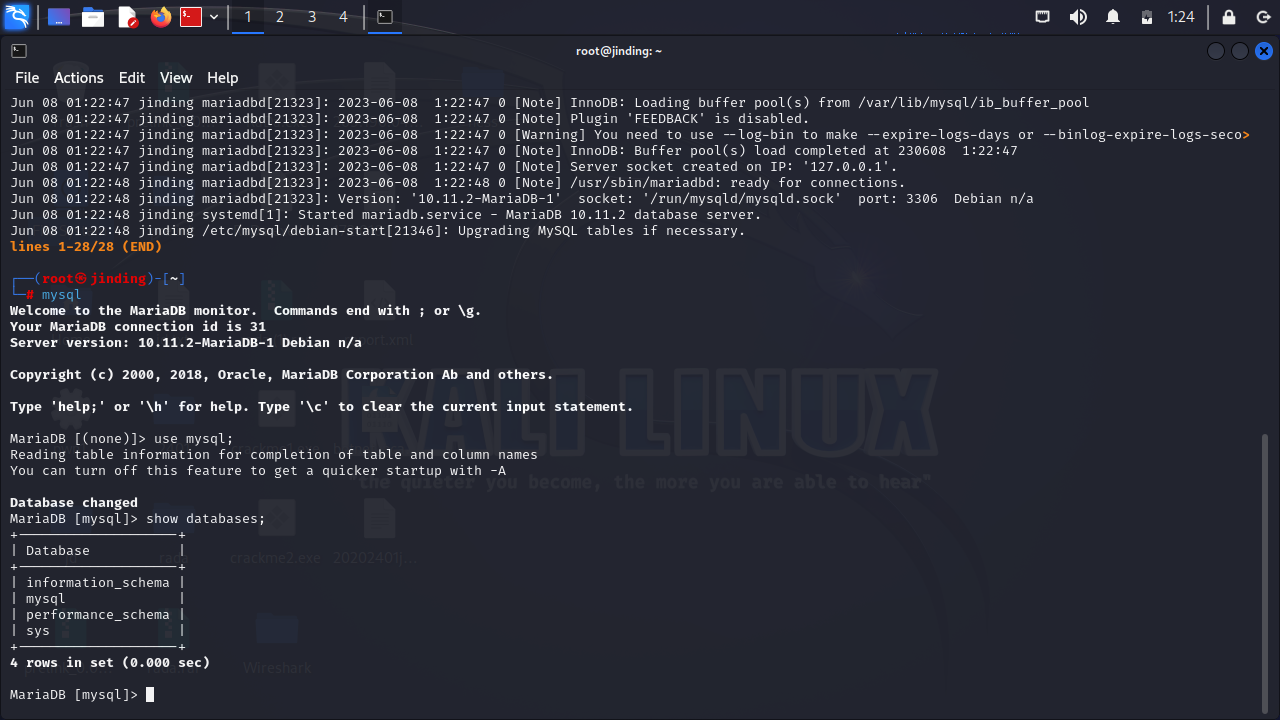Click the terminal title bar window icon
1280x720 pixels.
click(19, 51)
